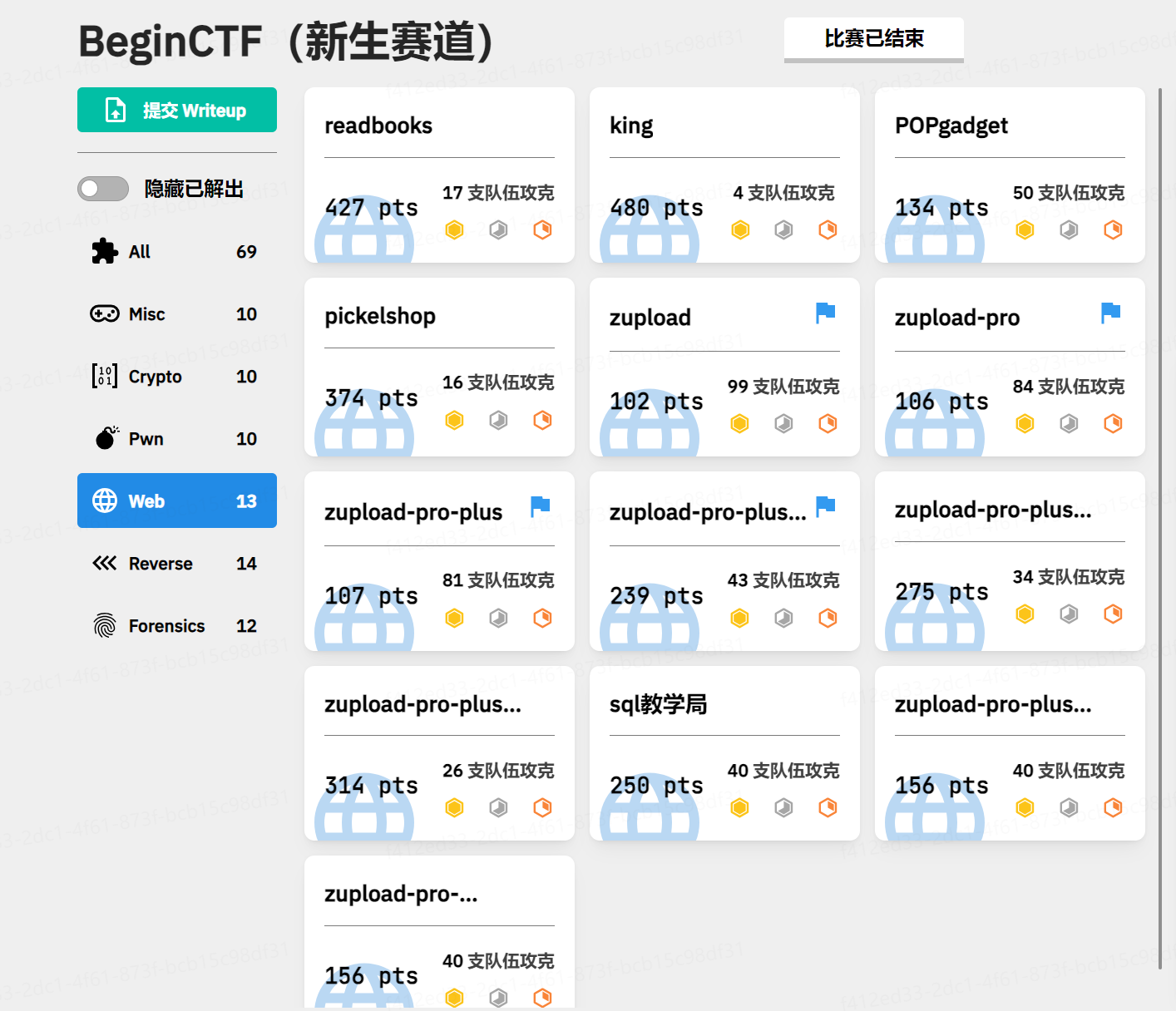The image size is (1176, 1011).
Task: Click the 16 teams solved text on pickelshop
Action: point(498,382)
